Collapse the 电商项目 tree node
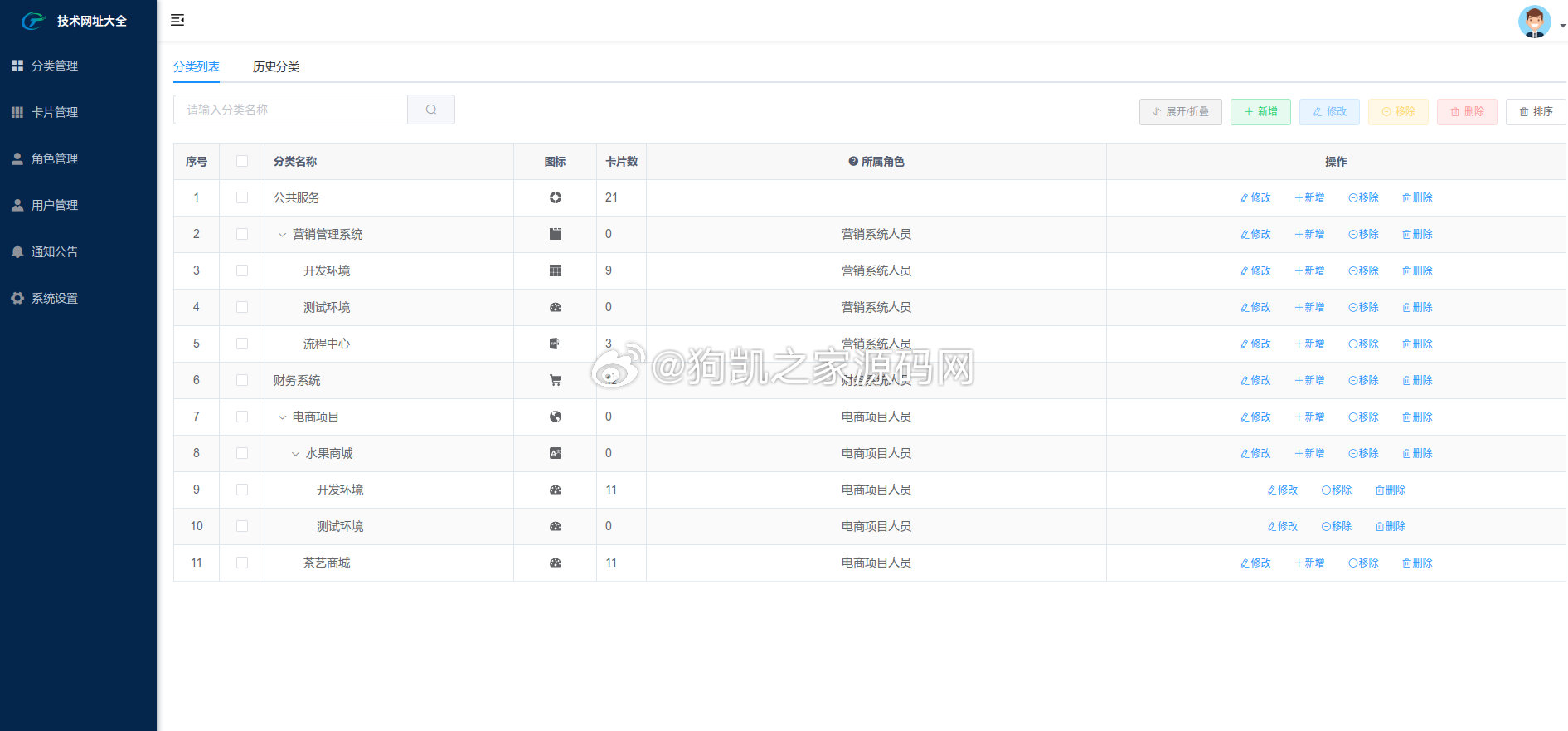 pos(282,417)
